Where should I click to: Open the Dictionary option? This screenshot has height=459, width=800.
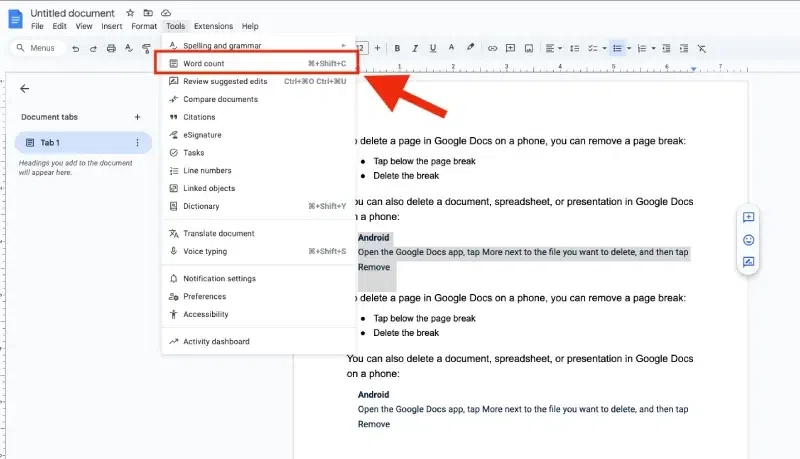point(258,206)
